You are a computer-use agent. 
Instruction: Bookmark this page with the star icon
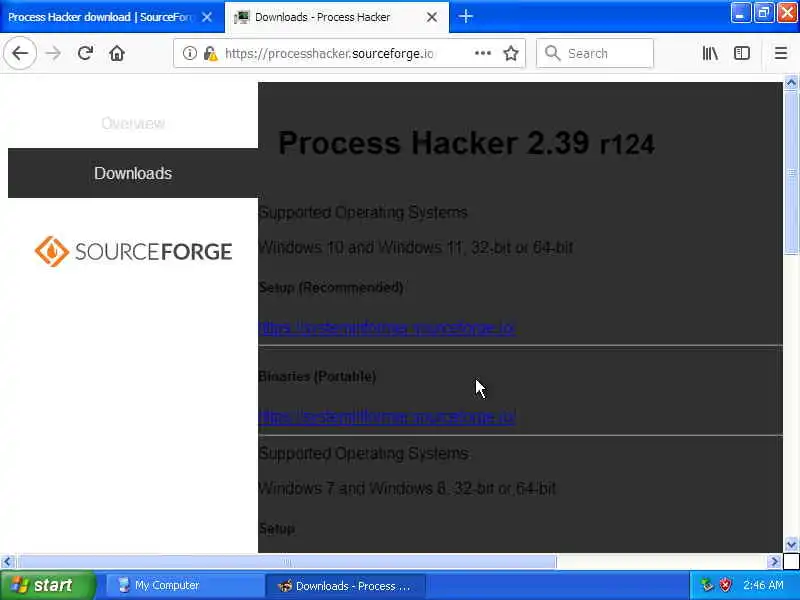[x=511, y=53]
